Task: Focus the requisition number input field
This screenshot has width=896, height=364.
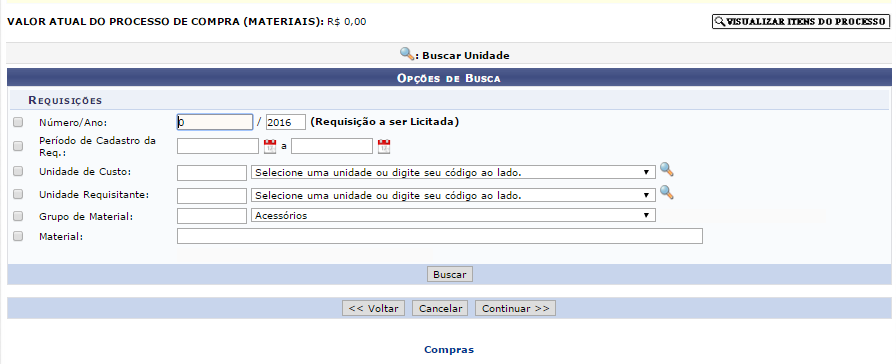Action: pyautogui.click(x=215, y=122)
